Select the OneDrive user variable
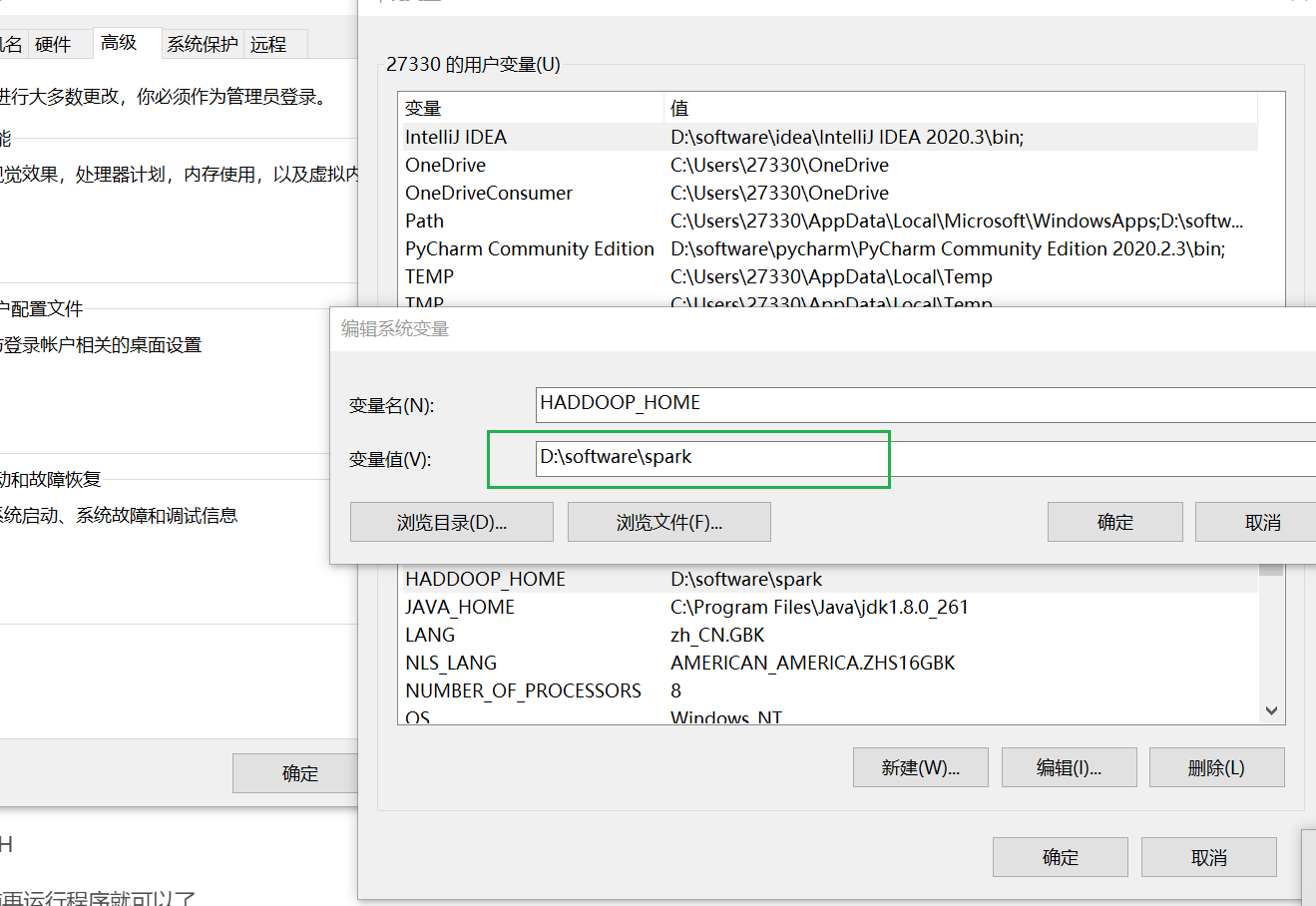Viewport: 1316px width, 906px height. pyautogui.click(x=599, y=165)
